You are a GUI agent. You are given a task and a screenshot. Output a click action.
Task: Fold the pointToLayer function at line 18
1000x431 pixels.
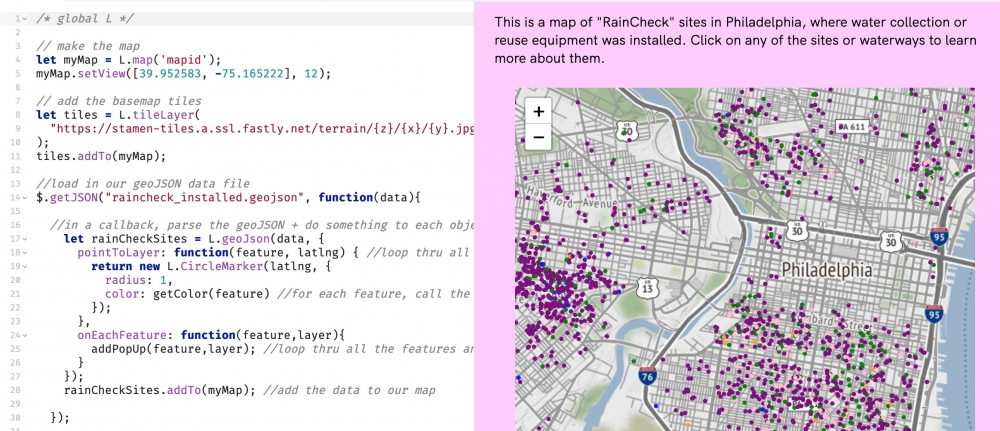pyautogui.click(x=25, y=253)
